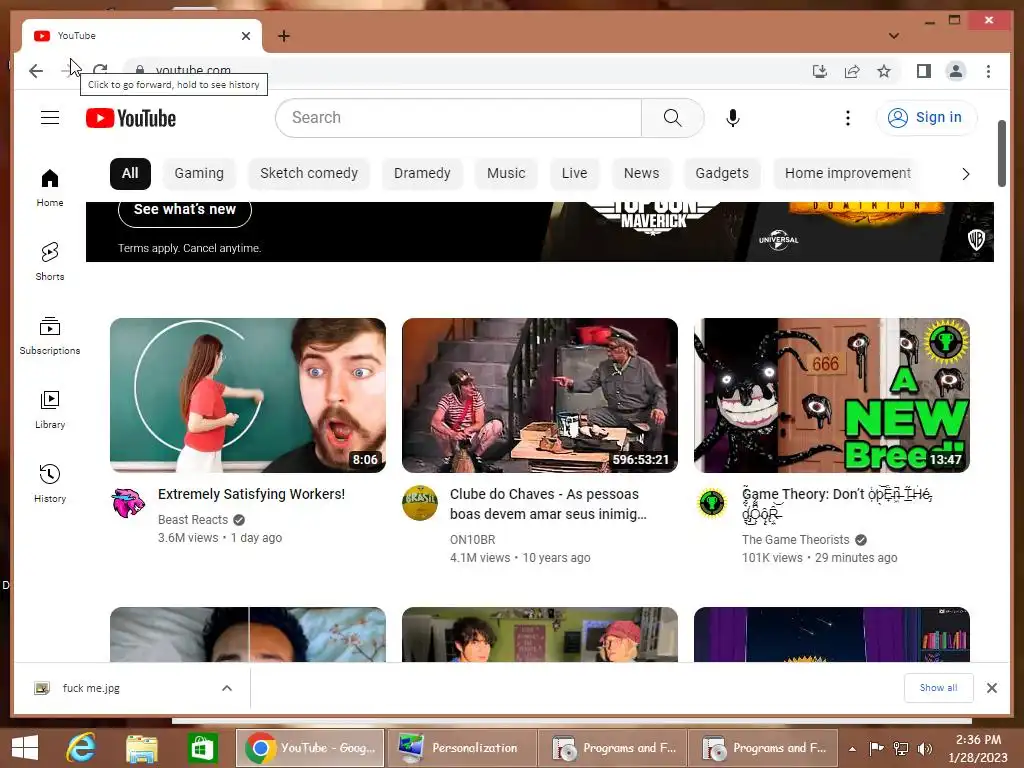Open YouTube settings three-dot menu
The image size is (1024, 768).
tap(848, 118)
